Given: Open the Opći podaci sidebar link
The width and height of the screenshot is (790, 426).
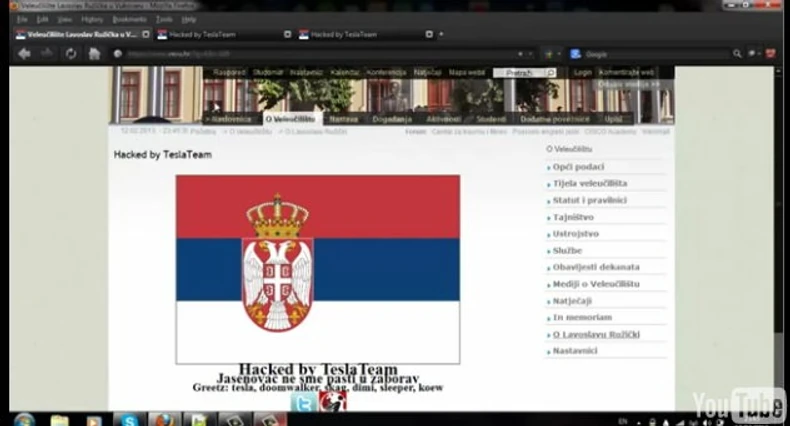Looking at the screenshot, I should pyautogui.click(x=578, y=167).
